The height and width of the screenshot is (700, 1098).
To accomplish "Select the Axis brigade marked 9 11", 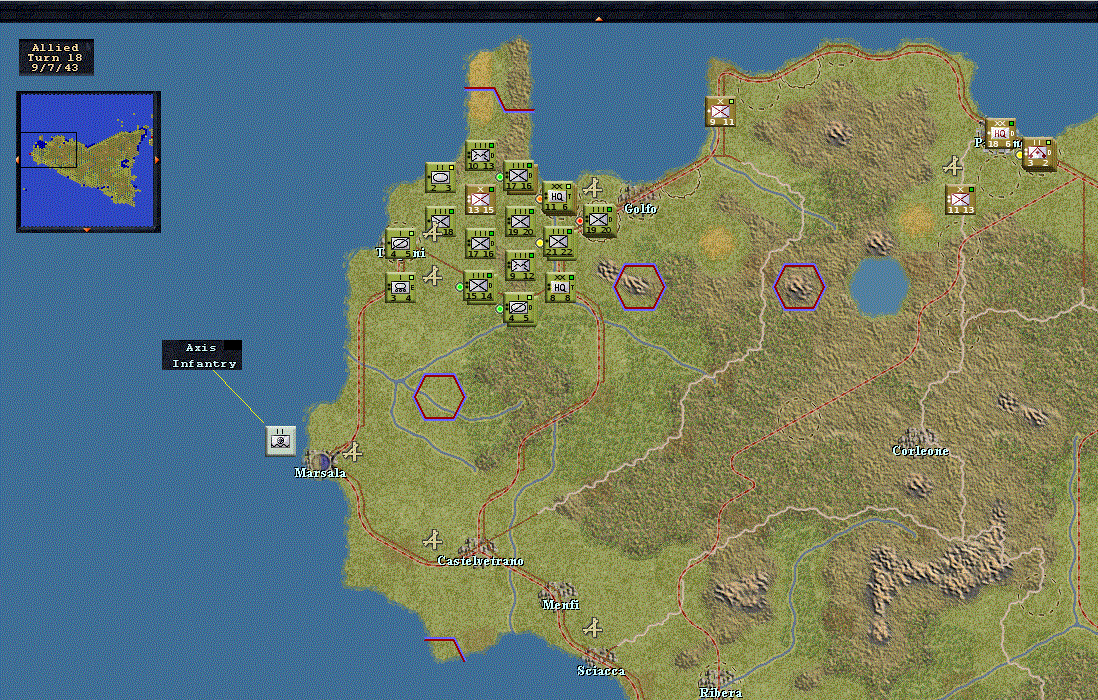I will point(721,111).
